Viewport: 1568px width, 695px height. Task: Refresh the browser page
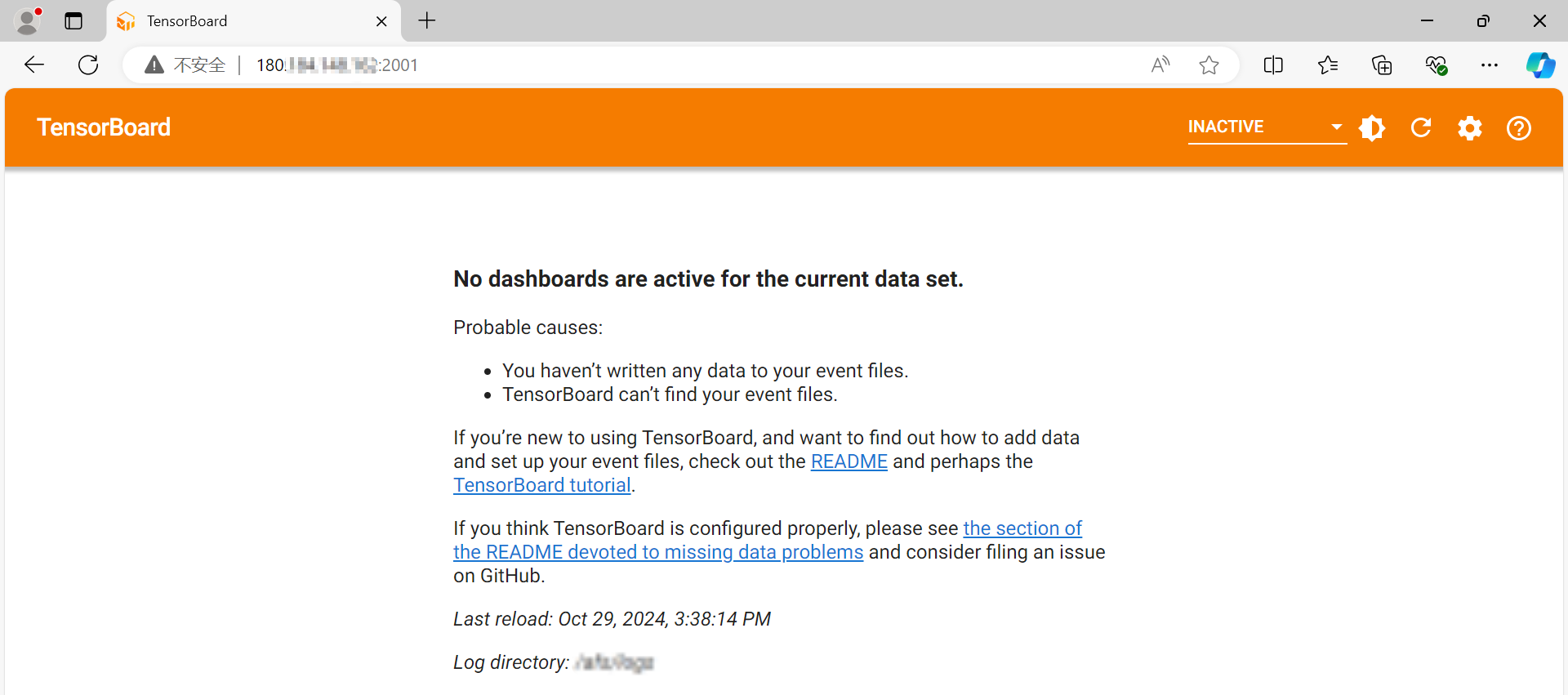tap(88, 65)
